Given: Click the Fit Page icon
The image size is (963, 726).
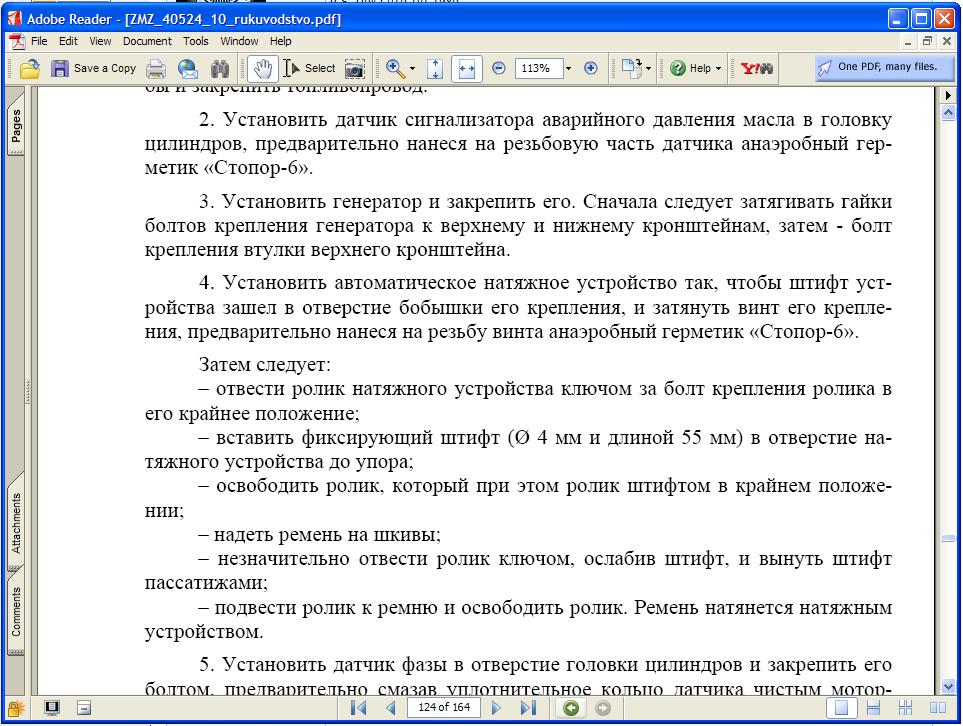Looking at the screenshot, I should coord(435,68).
